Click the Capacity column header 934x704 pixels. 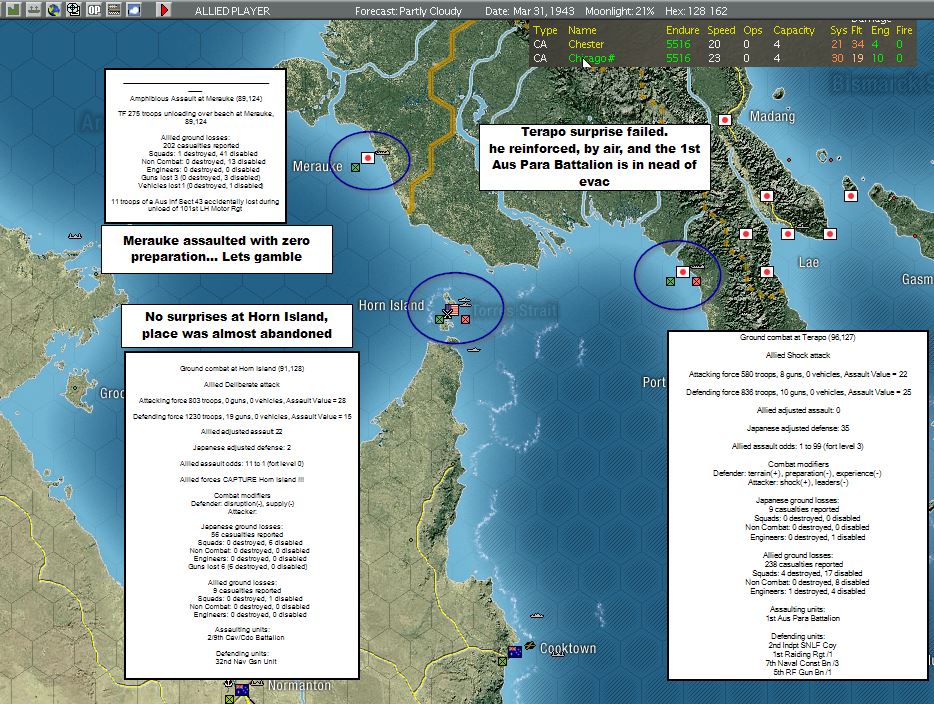click(794, 30)
